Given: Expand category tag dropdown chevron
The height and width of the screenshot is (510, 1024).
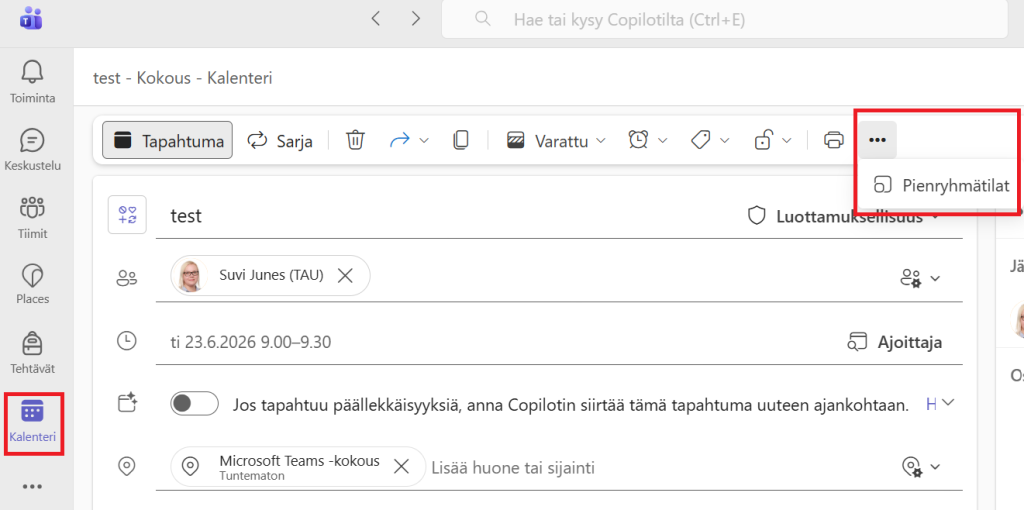Looking at the screenshot, I should pyautogui.click(x=725, y=140).
